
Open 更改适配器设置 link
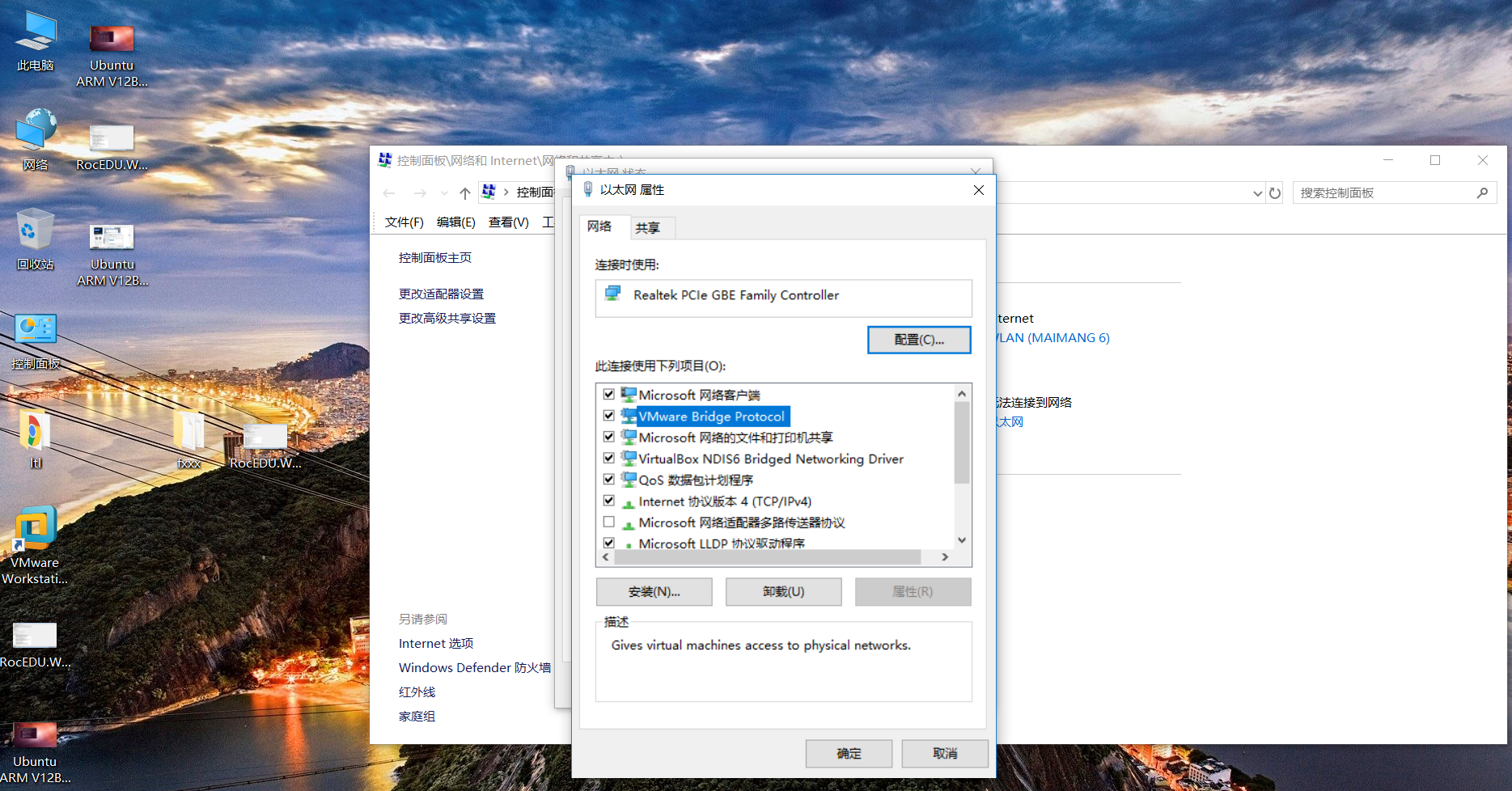441,294
